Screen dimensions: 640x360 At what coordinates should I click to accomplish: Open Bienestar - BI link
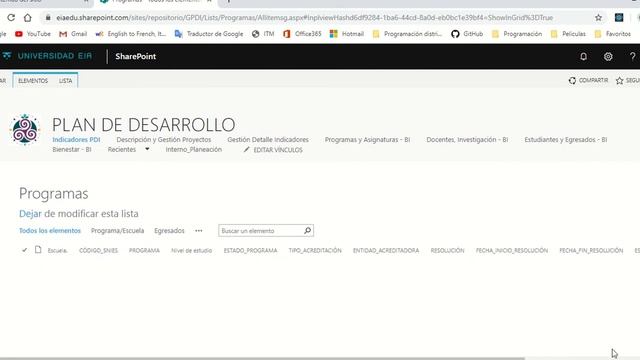coord(72,149)
